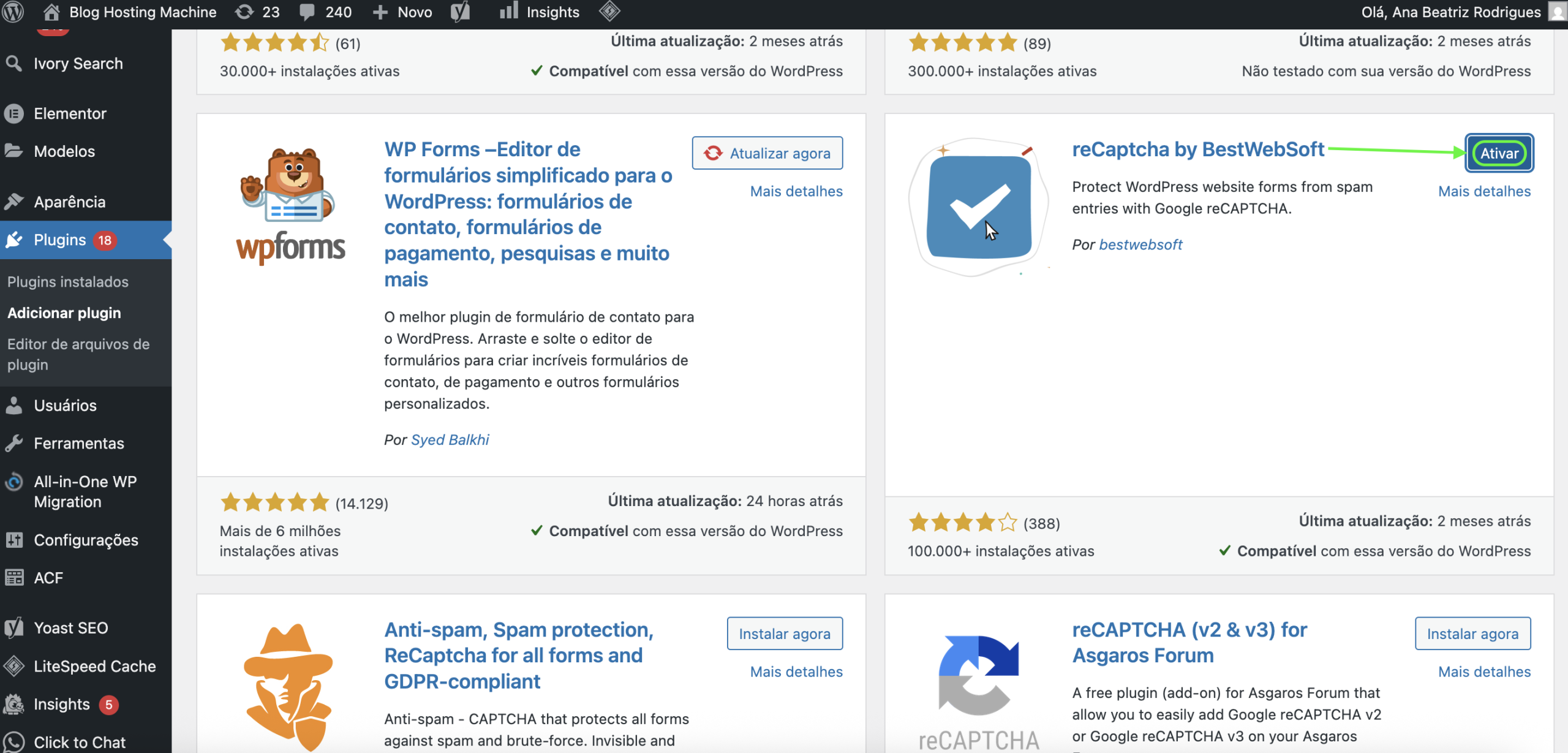Image resolution: width=1568 pixels, height=753 pixels.
Task: Open Editor de arquivos de plugin
Action: [x=78, y=354]
